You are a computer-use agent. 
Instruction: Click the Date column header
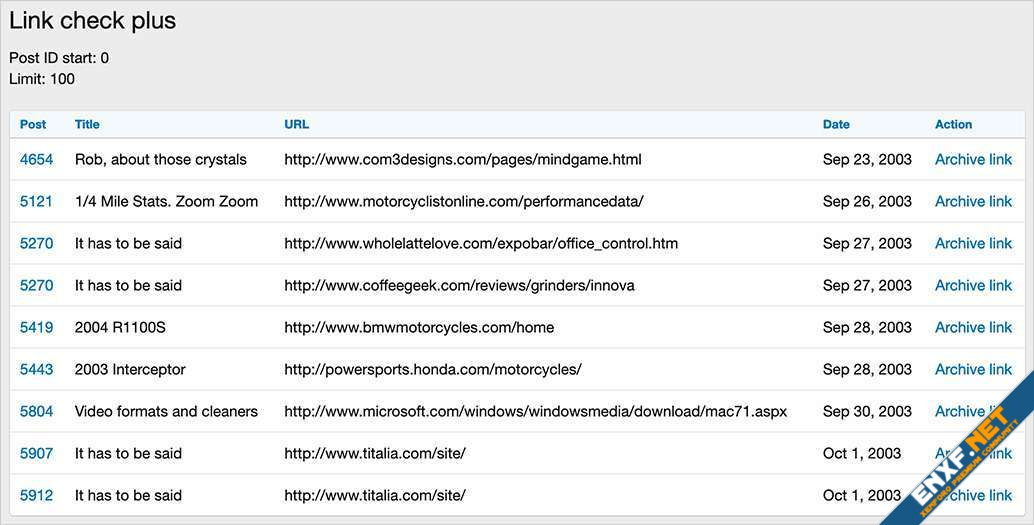coord(836,124)
